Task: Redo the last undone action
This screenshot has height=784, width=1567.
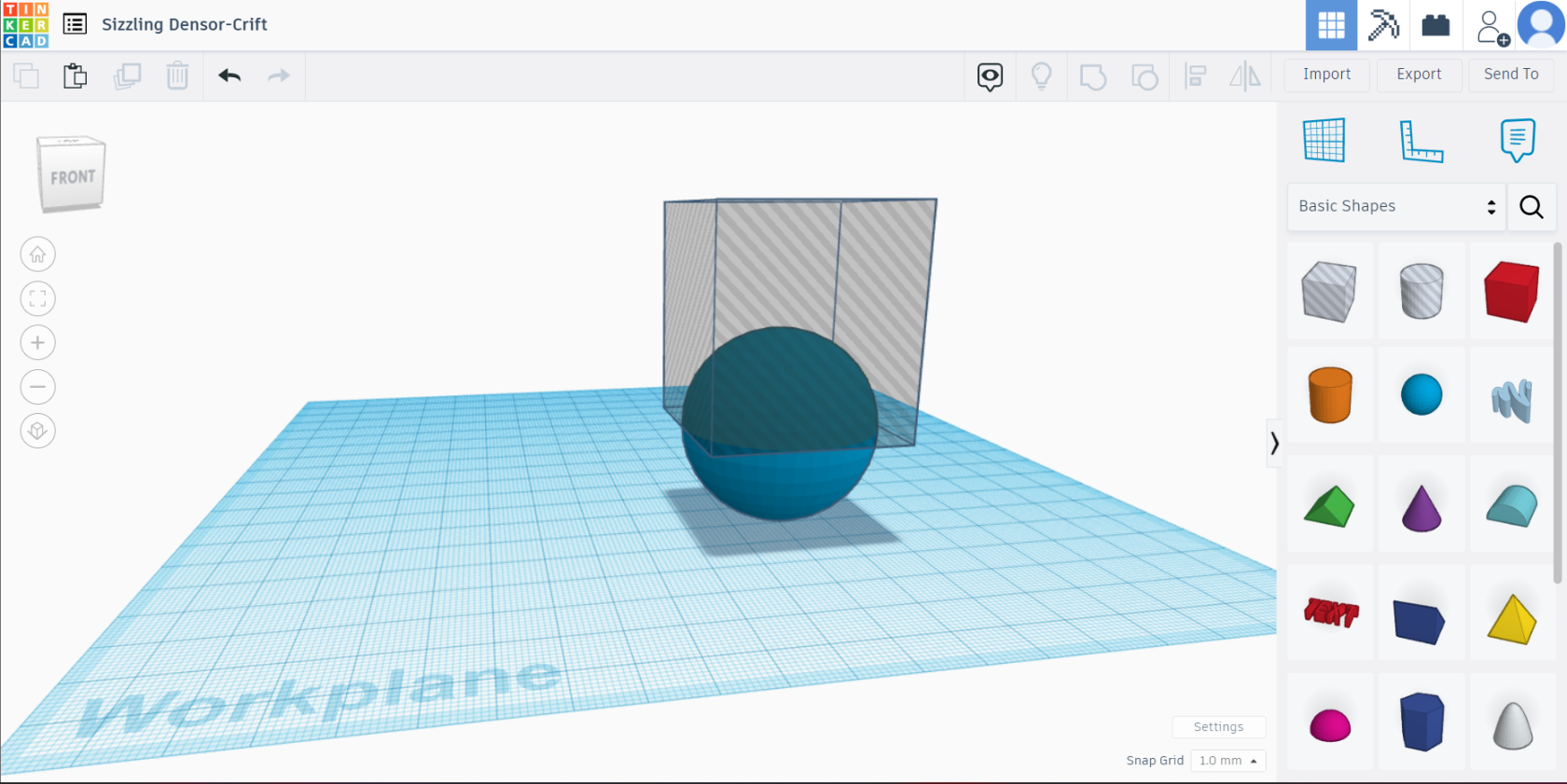Action: pyautogui.click(x=279, y=76)
